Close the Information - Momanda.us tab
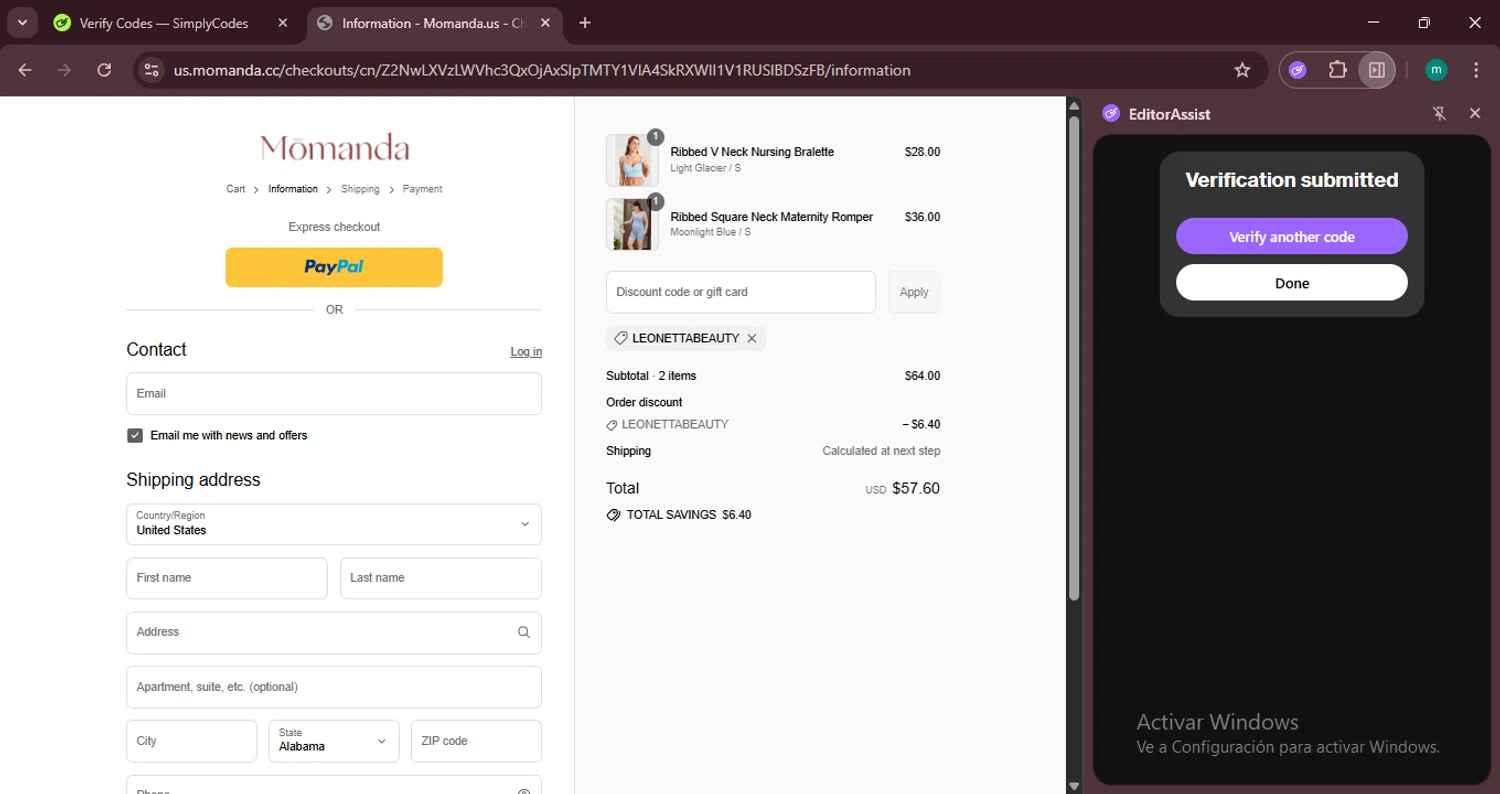The width and height of the screenshot is (1500, 794). point(545,23)
